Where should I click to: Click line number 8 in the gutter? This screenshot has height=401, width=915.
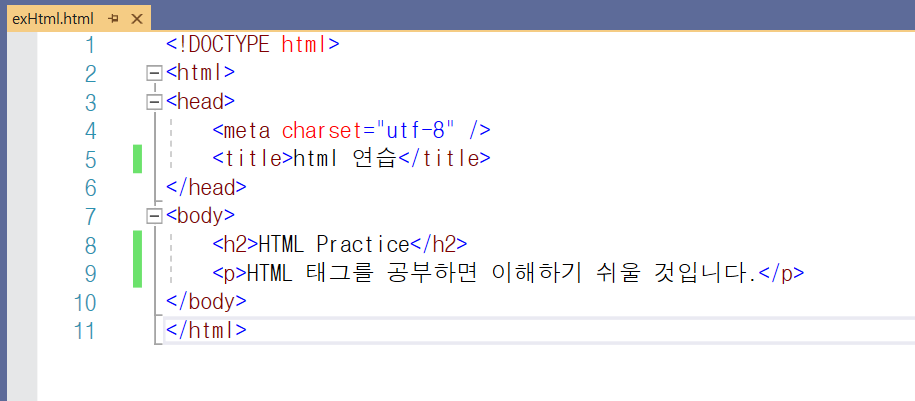[x=89, y=245]
